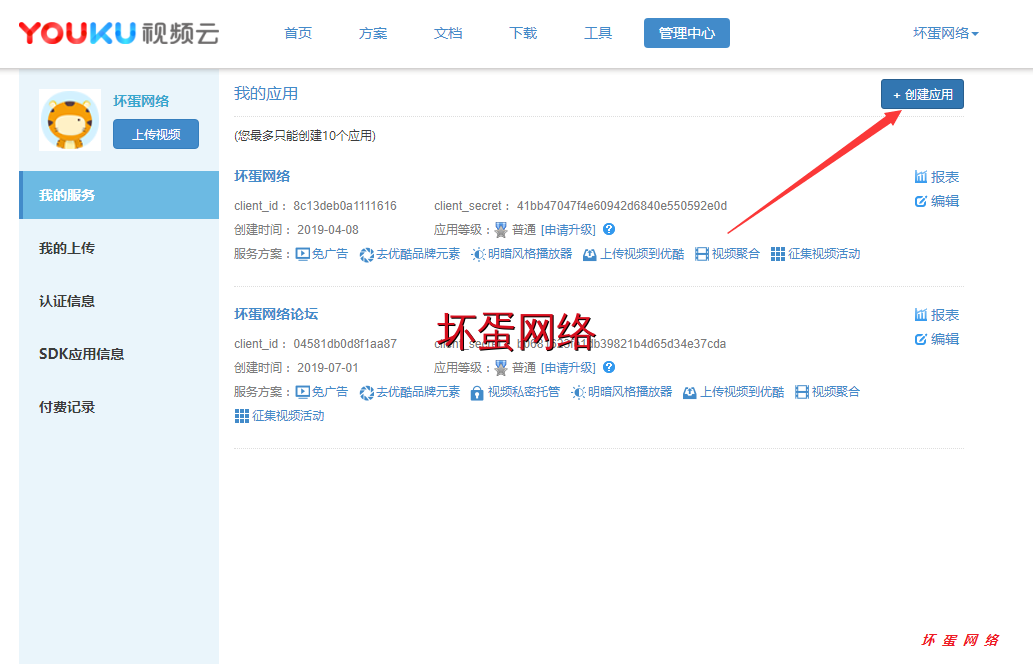The height and width of the screenshot is (664, 1033).
Task: Click the 普通 medal icon for 坏蛋网络
Action: 501,229
